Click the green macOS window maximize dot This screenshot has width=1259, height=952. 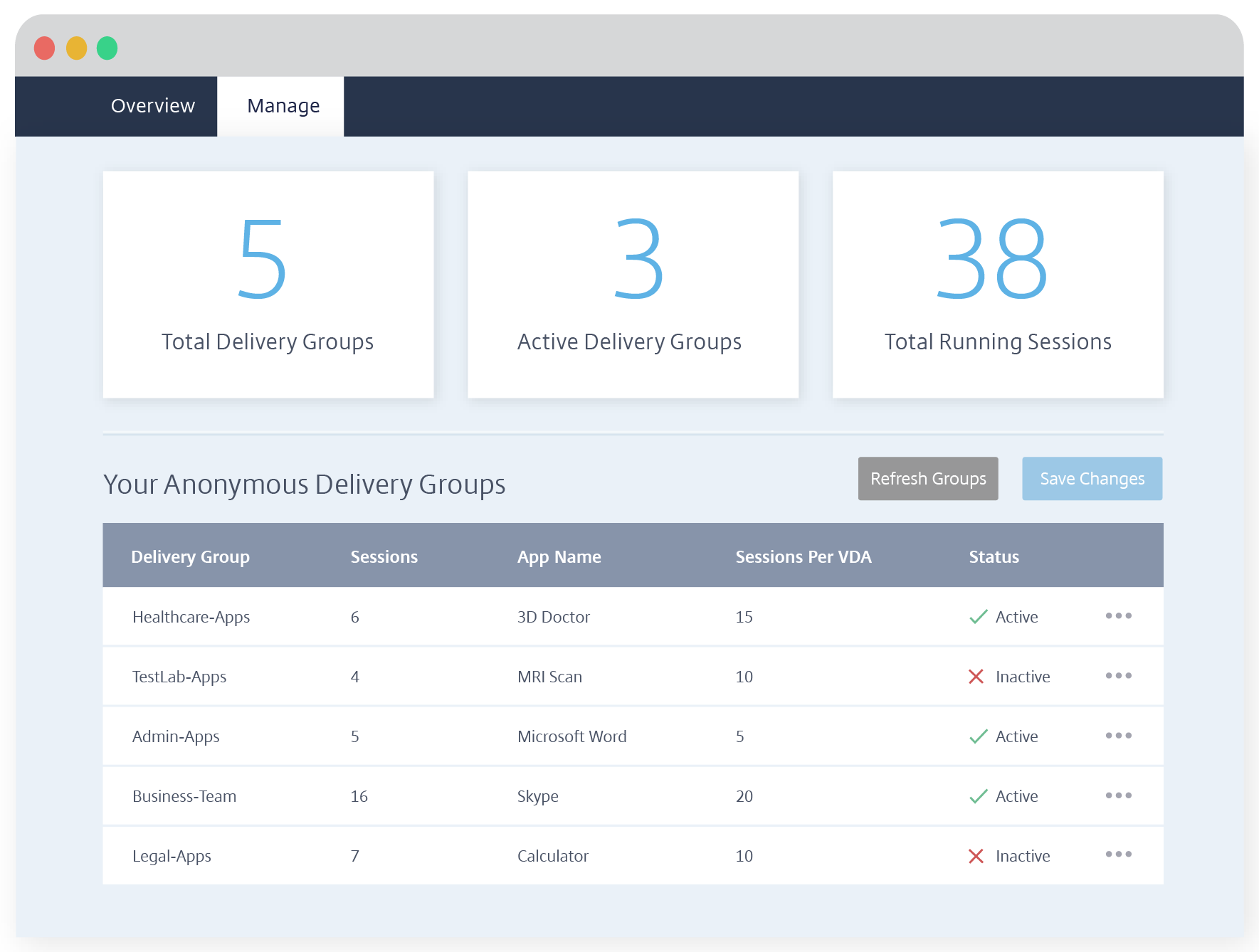107,48
